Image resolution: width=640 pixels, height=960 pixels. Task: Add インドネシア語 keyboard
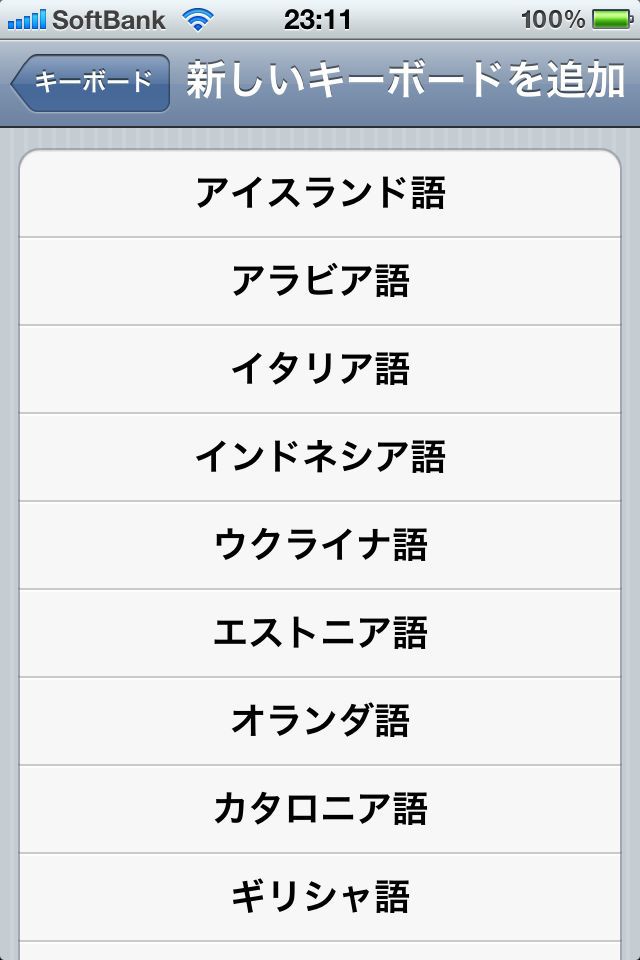click(320, 457)
